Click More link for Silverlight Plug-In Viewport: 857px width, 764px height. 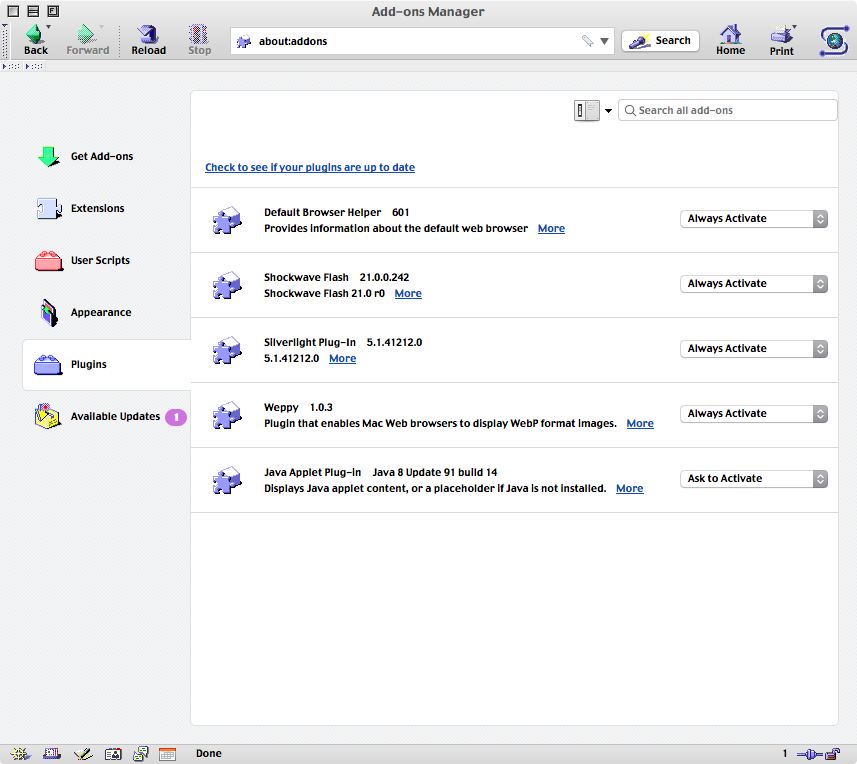coord(342,359)
